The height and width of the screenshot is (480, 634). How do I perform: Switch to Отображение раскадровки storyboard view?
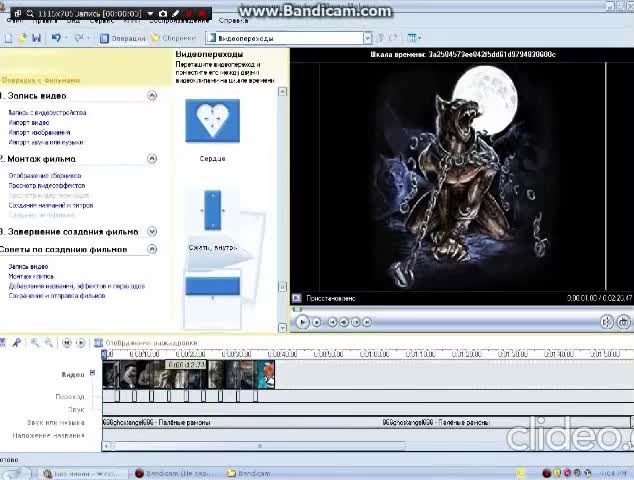(146, 343)
